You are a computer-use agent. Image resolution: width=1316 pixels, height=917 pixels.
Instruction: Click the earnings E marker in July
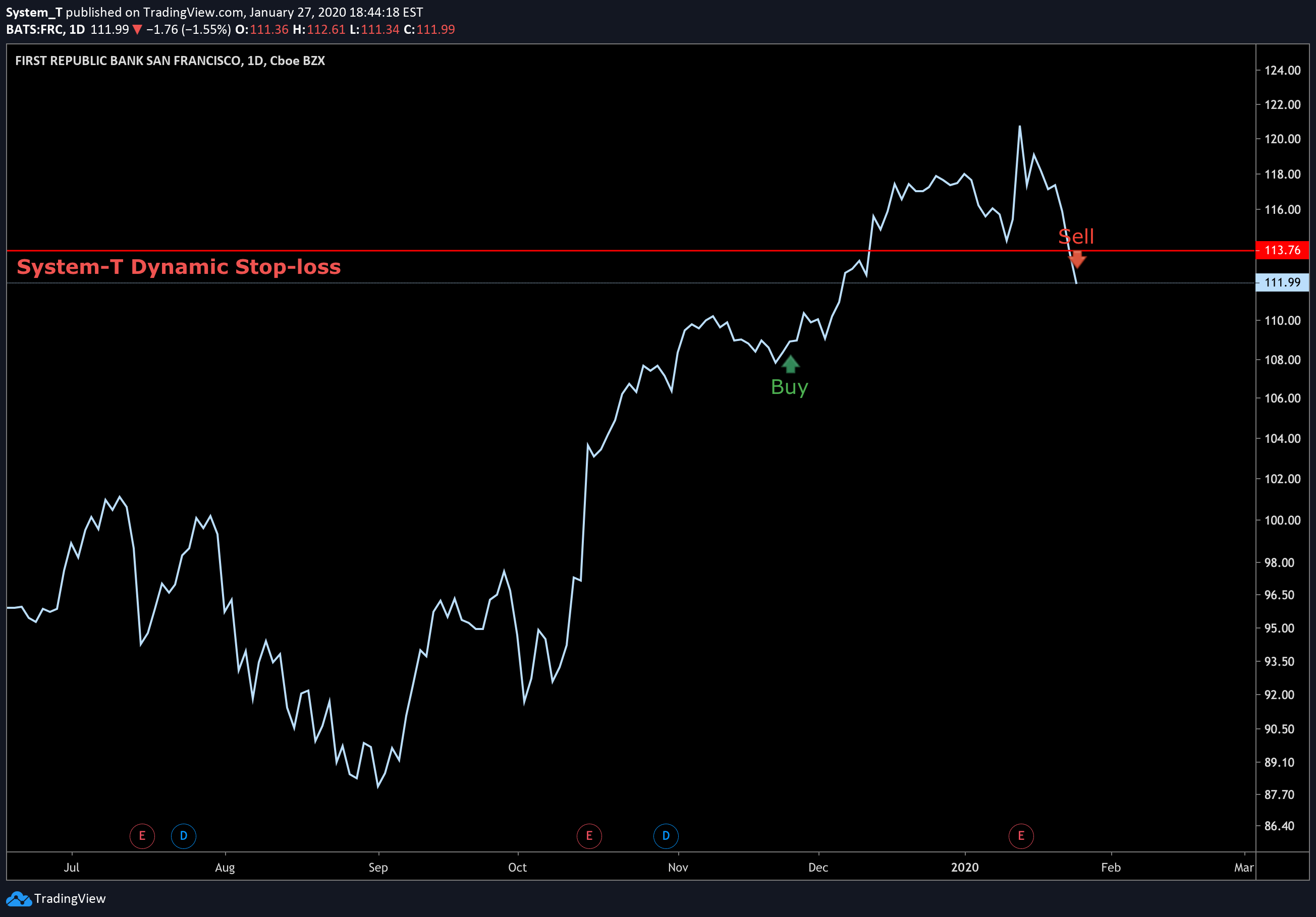[x=142, y=836]
